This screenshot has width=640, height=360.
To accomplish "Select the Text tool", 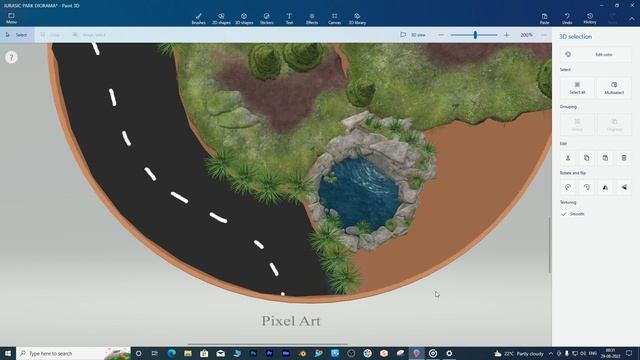I will point(289,18).
